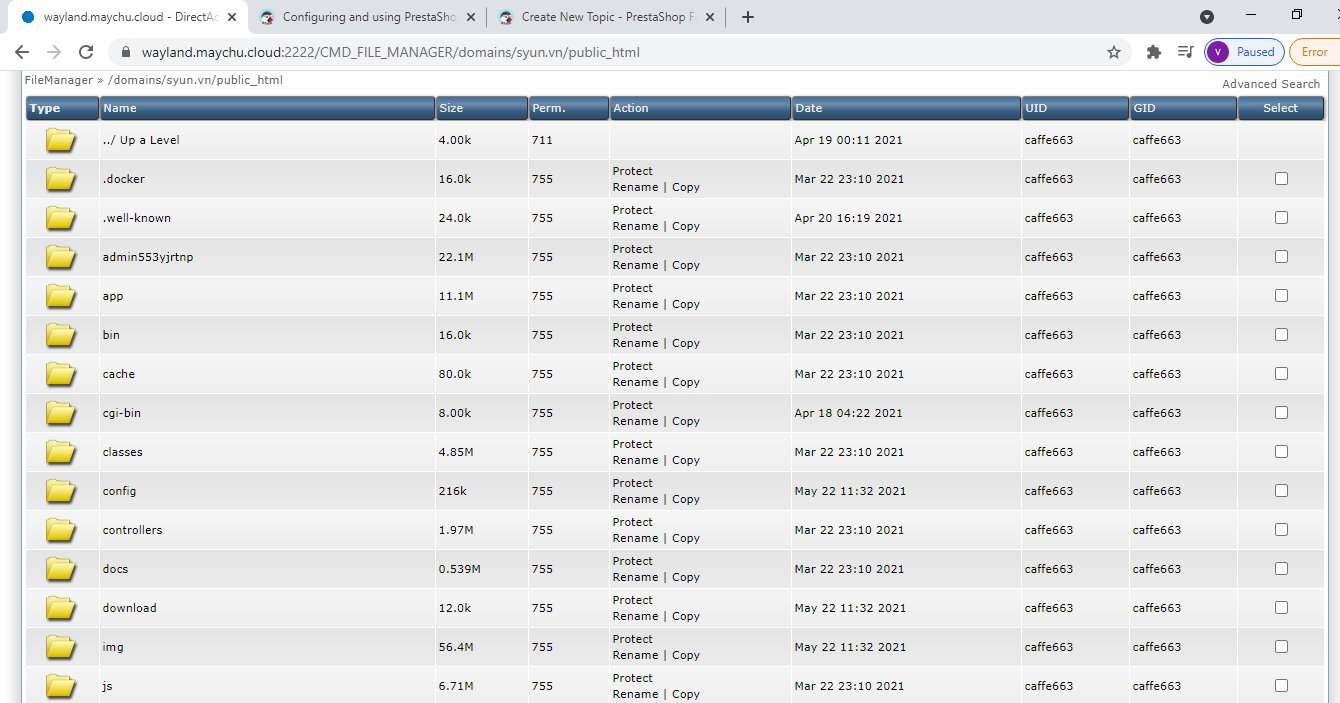This screenshot has width=1340, height=703.
Task: Click Advanced Search link
Action: coord(1271,84)
